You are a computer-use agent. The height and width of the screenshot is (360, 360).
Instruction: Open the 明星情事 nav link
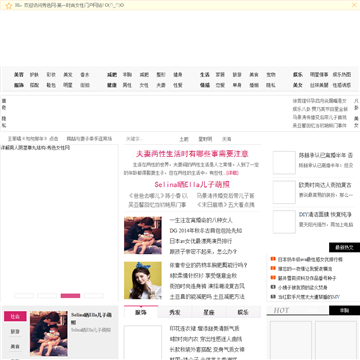(x=319, y=75)
